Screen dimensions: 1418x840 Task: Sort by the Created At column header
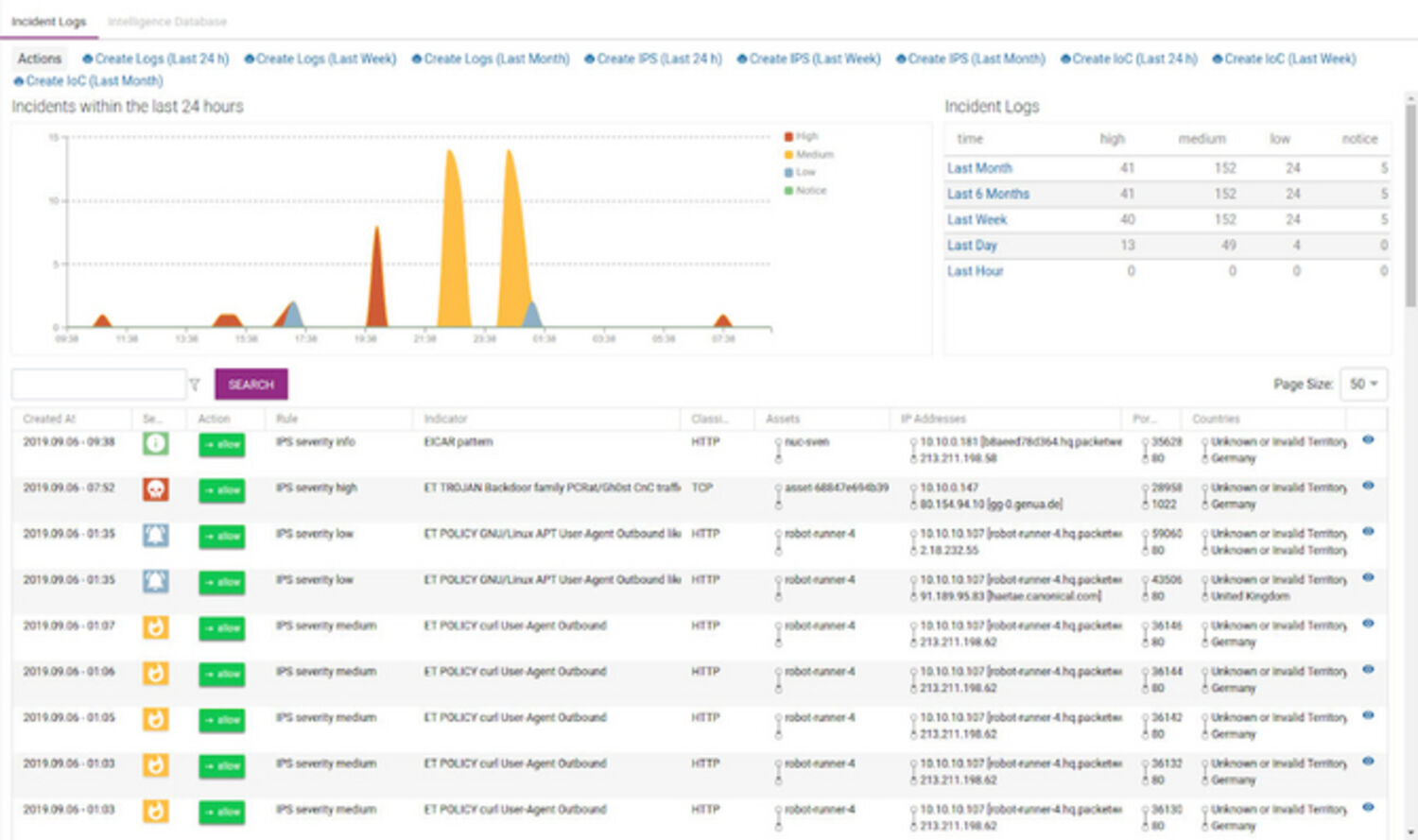click(49, 419)
